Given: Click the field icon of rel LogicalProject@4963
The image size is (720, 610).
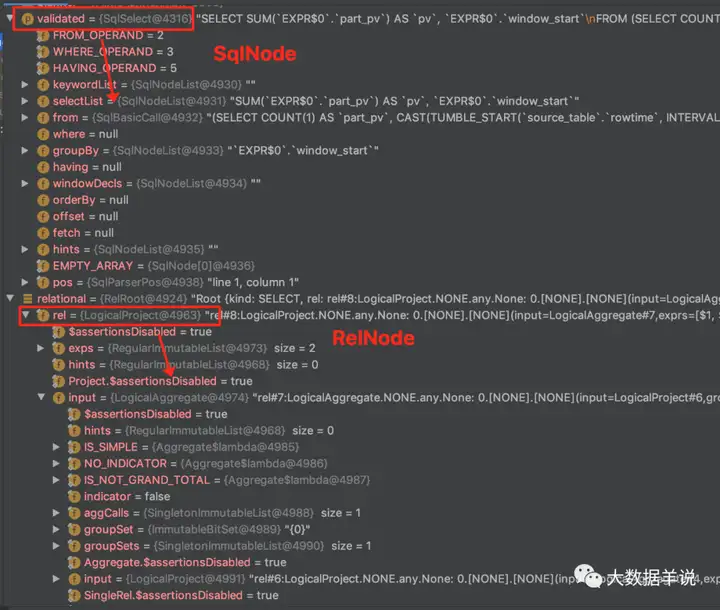Looking at the screenshot, I should [x=43, y=316].
